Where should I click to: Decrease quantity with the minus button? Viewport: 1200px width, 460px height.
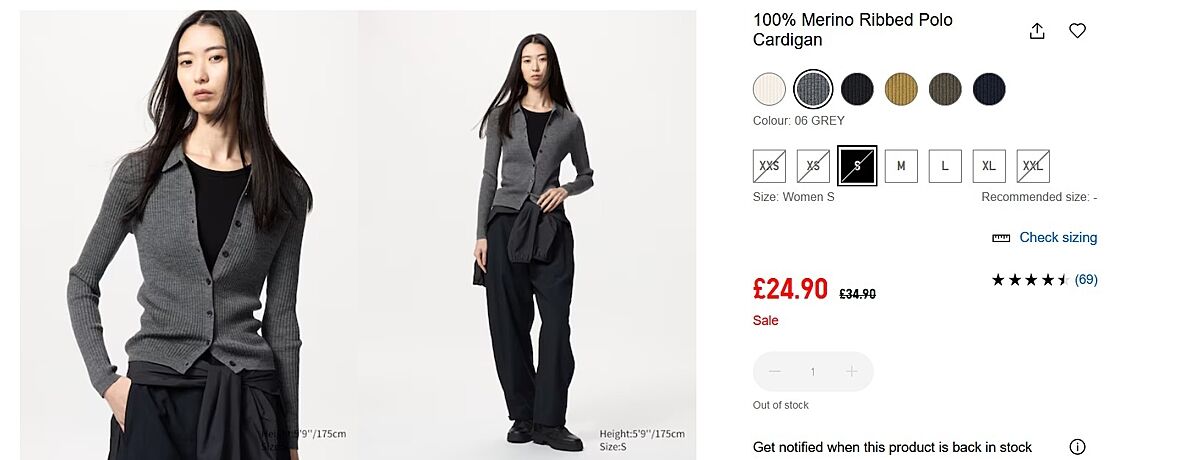point(774,372)
